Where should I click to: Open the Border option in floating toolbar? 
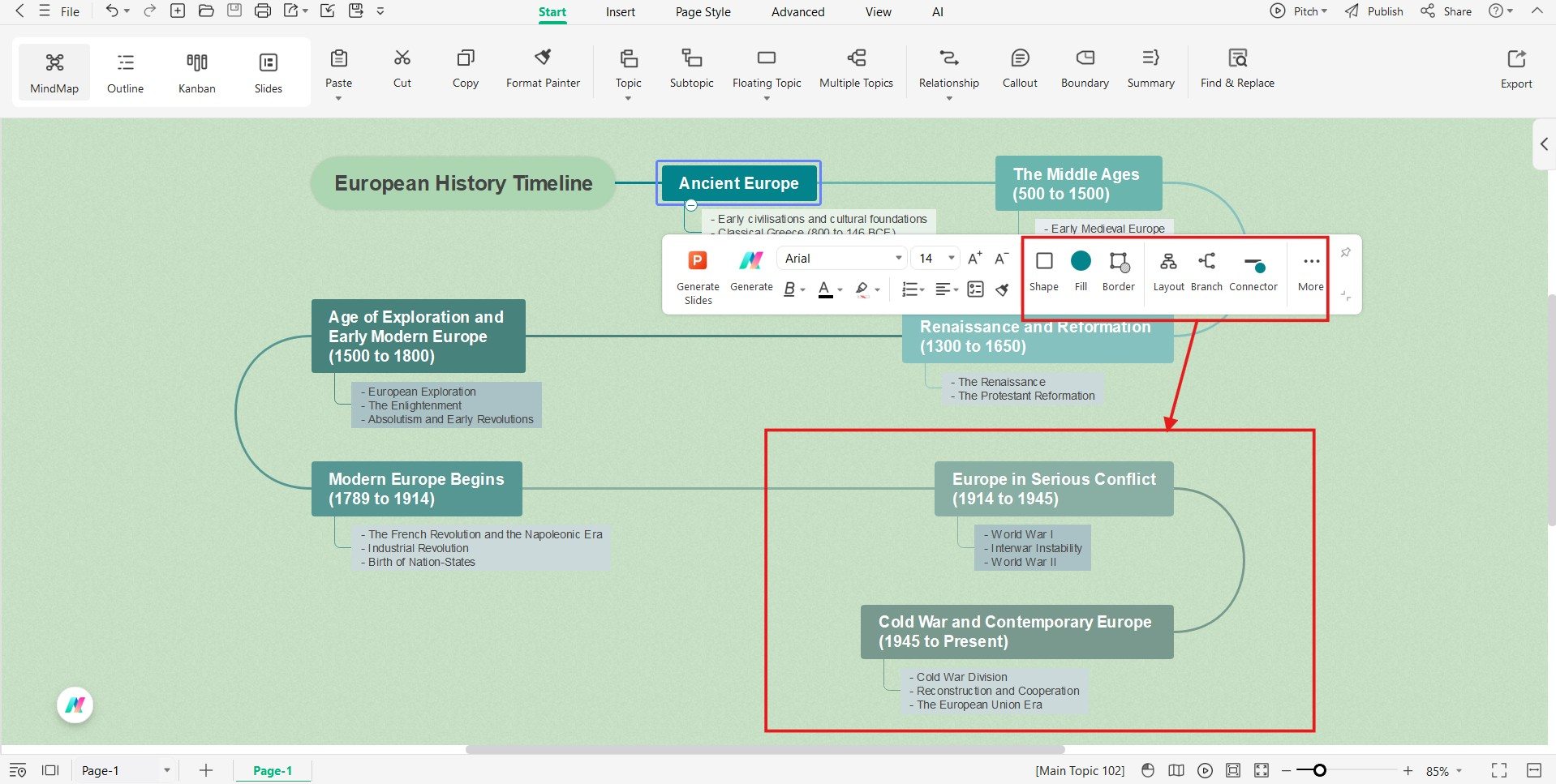coord(1119,271)
